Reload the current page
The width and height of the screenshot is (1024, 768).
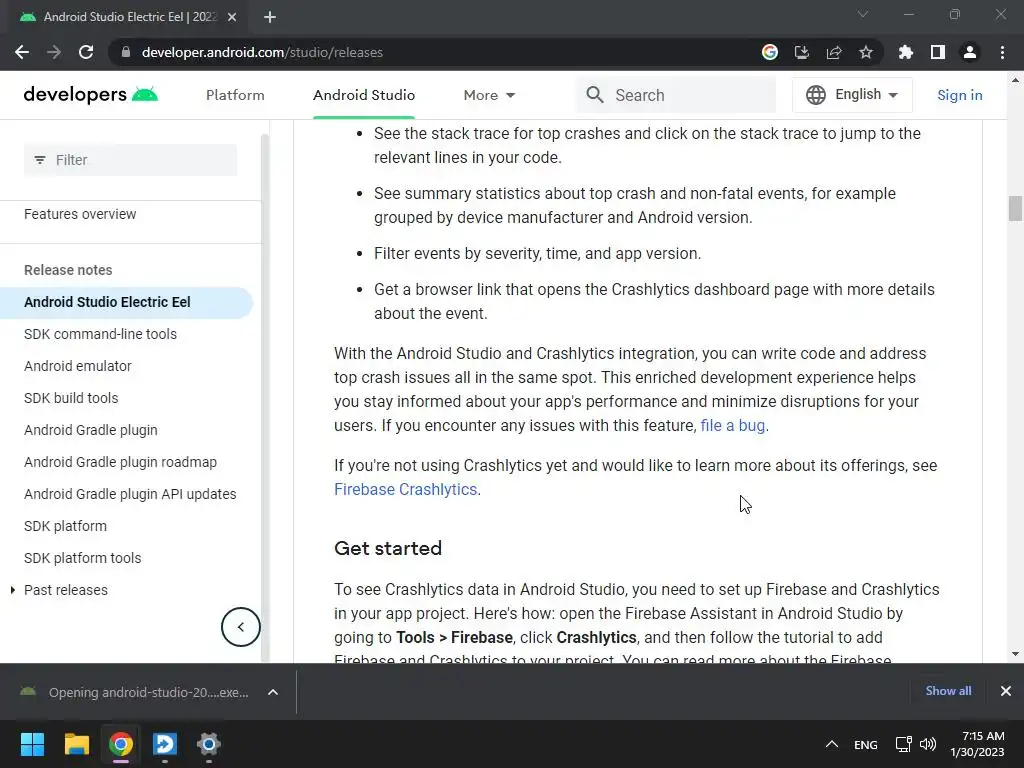click(x=86, y=52)
